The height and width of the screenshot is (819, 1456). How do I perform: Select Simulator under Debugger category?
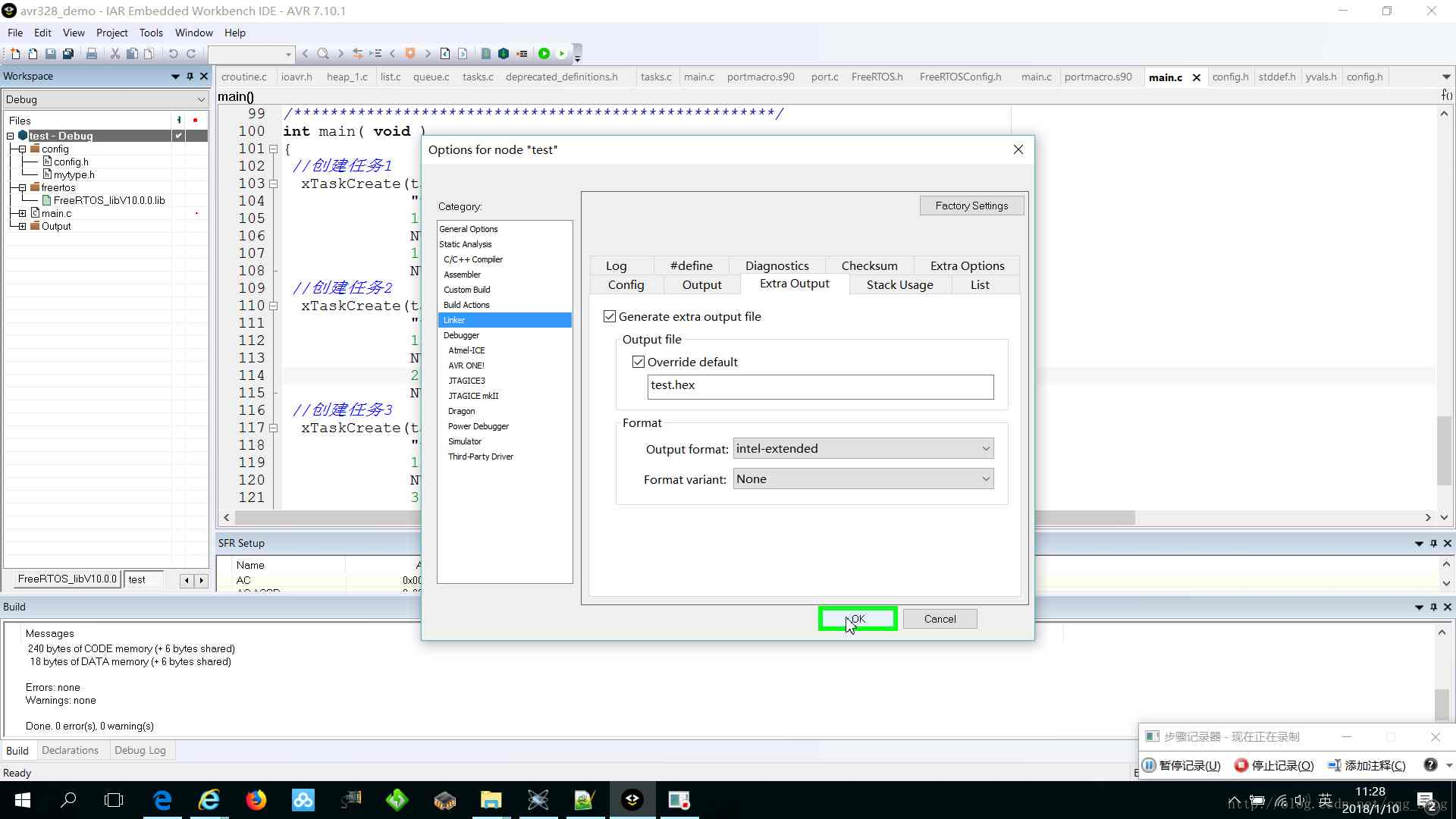(465, 441)
